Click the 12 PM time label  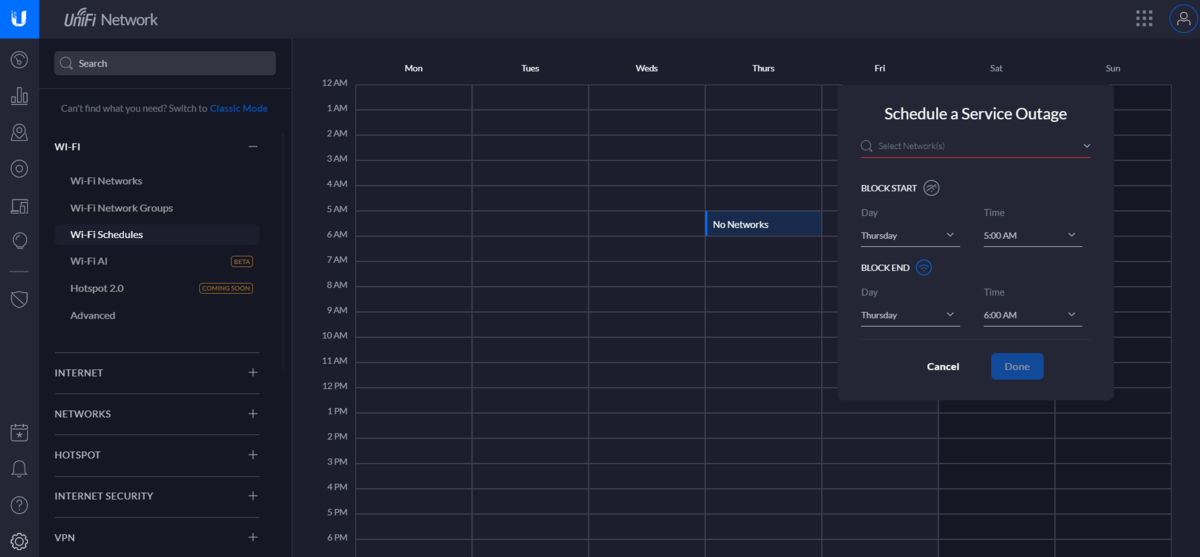pyautogui.click(x=335, y=386)
